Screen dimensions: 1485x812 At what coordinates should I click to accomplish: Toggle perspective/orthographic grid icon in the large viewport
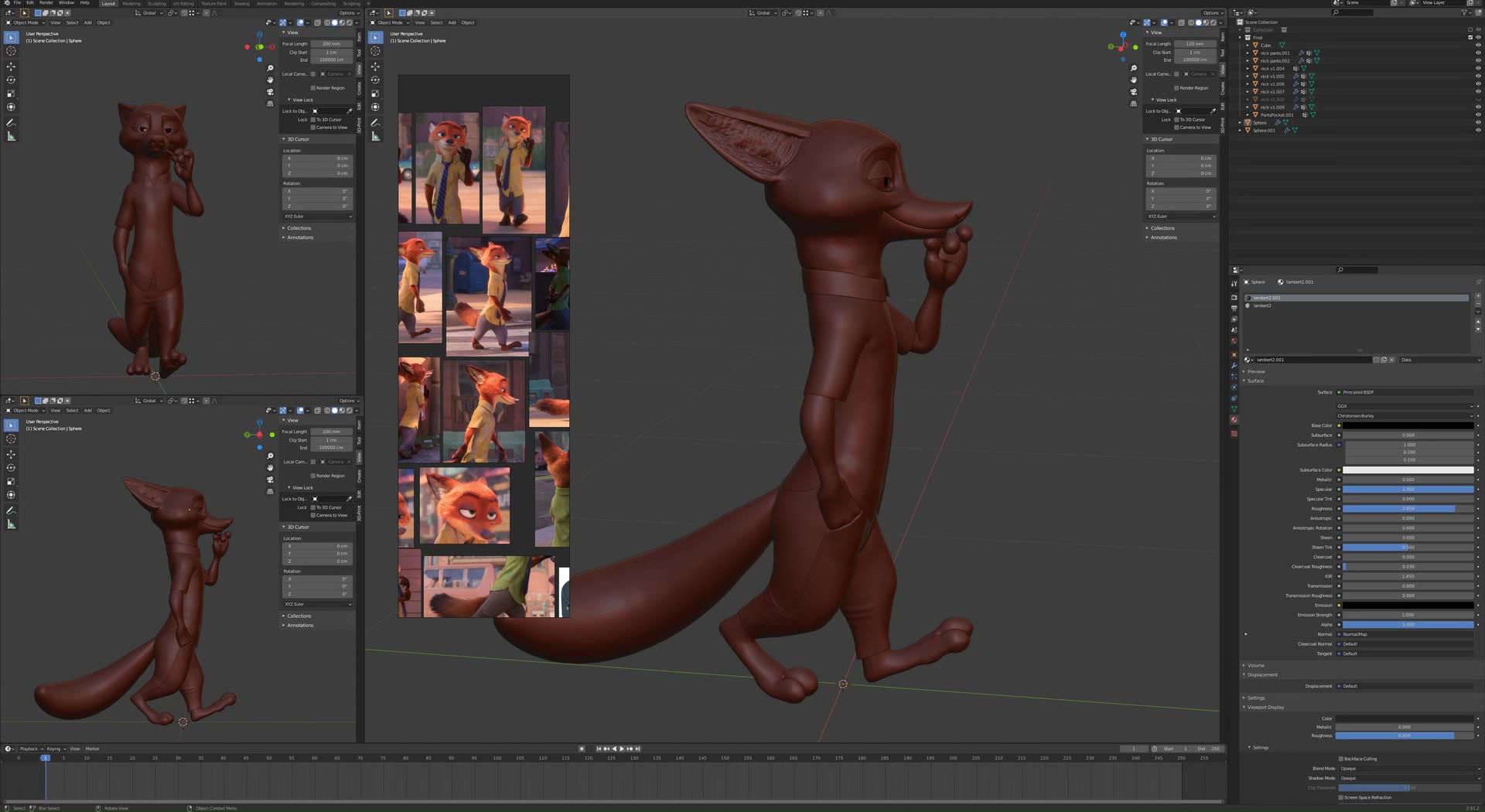(x=1134, y=103)
